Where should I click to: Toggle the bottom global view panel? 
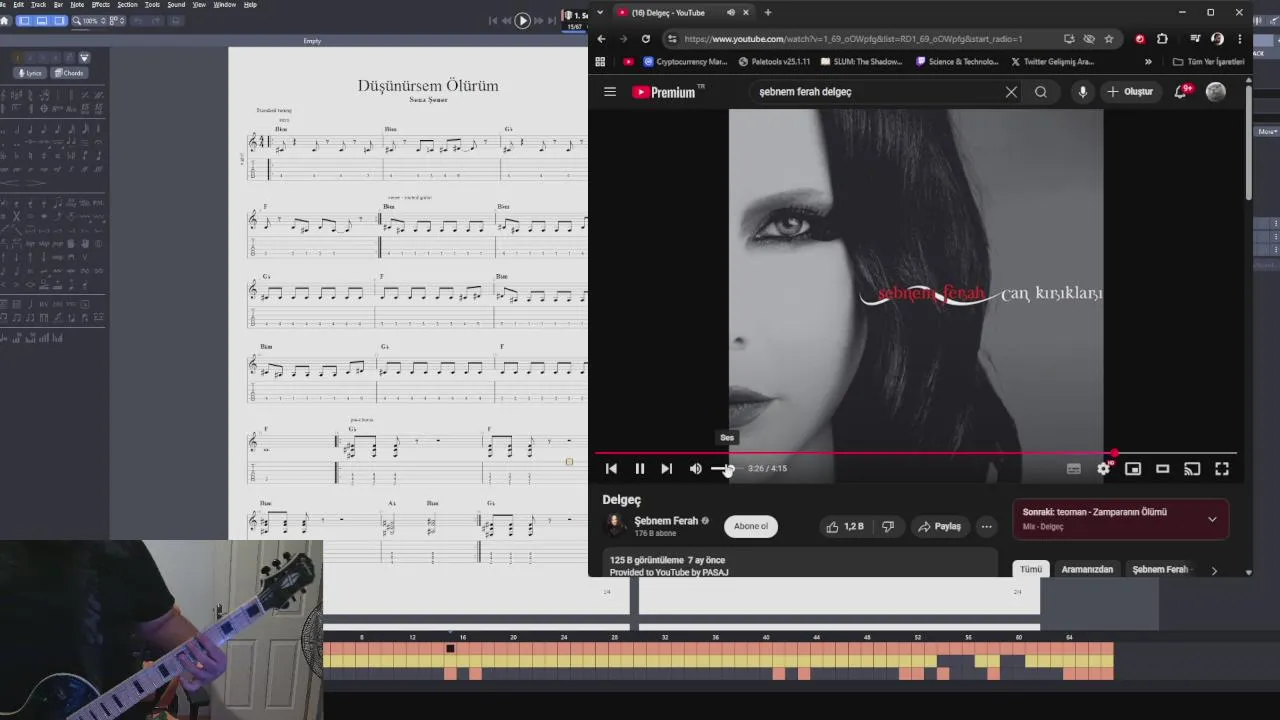click(42, 21)
